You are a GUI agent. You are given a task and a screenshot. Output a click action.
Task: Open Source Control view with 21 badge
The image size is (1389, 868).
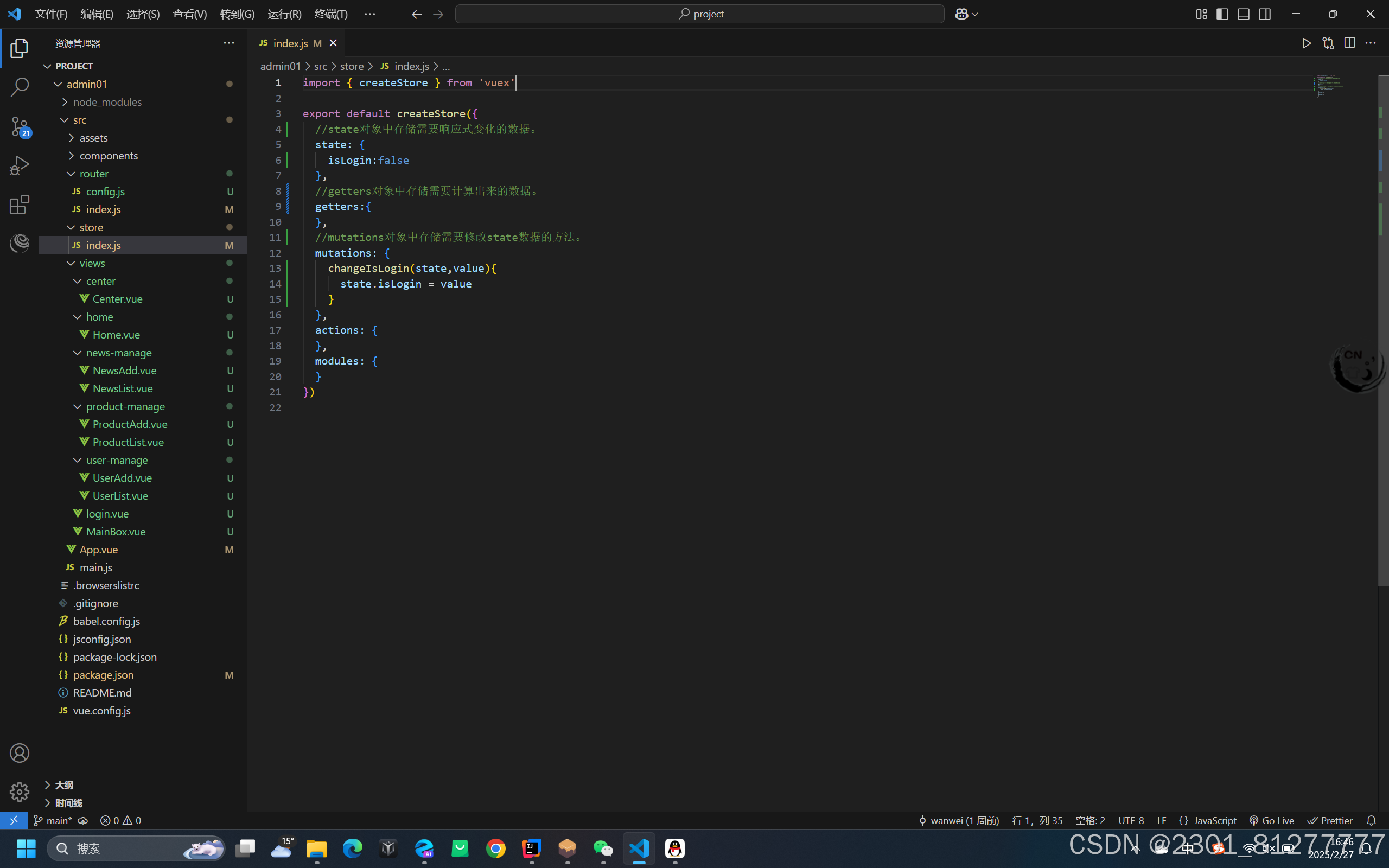pos(20,126)
